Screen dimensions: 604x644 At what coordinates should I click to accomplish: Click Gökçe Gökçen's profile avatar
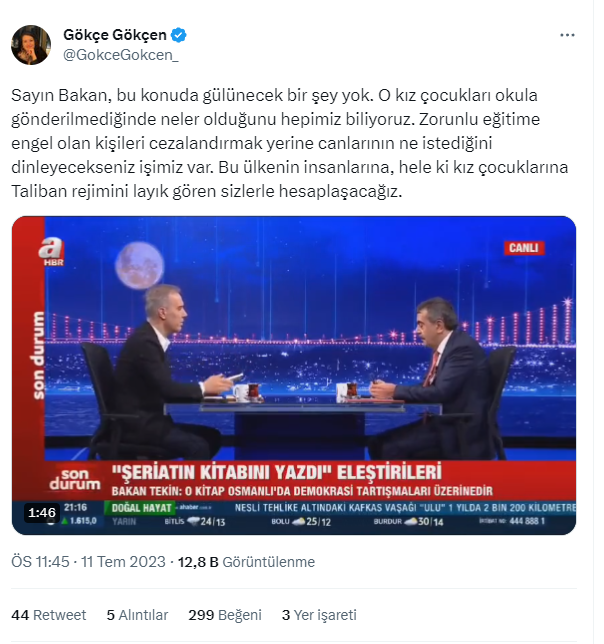pyautogui.click(x=31, y=45)
